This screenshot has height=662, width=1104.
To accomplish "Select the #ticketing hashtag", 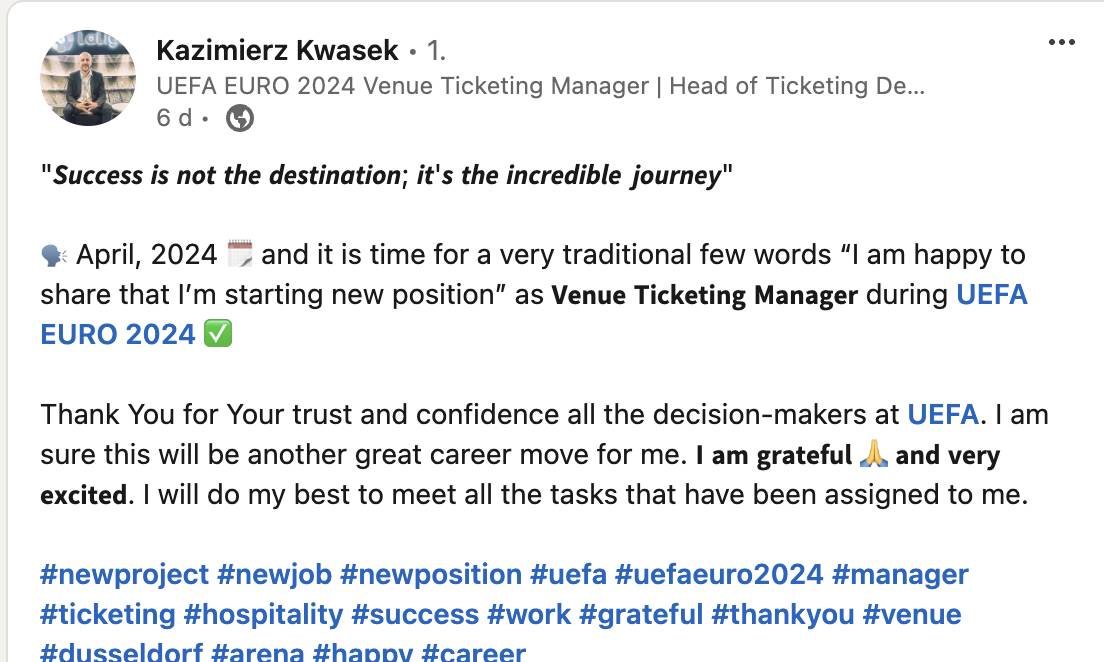I will click(108, 614).
